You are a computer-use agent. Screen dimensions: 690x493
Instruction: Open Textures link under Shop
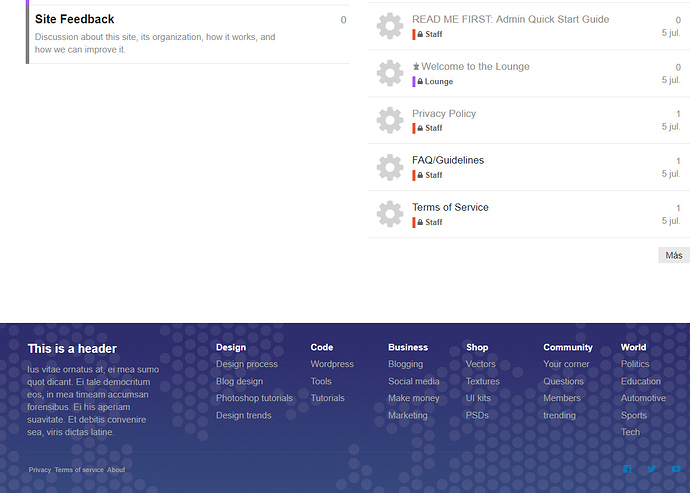point(483,381)
